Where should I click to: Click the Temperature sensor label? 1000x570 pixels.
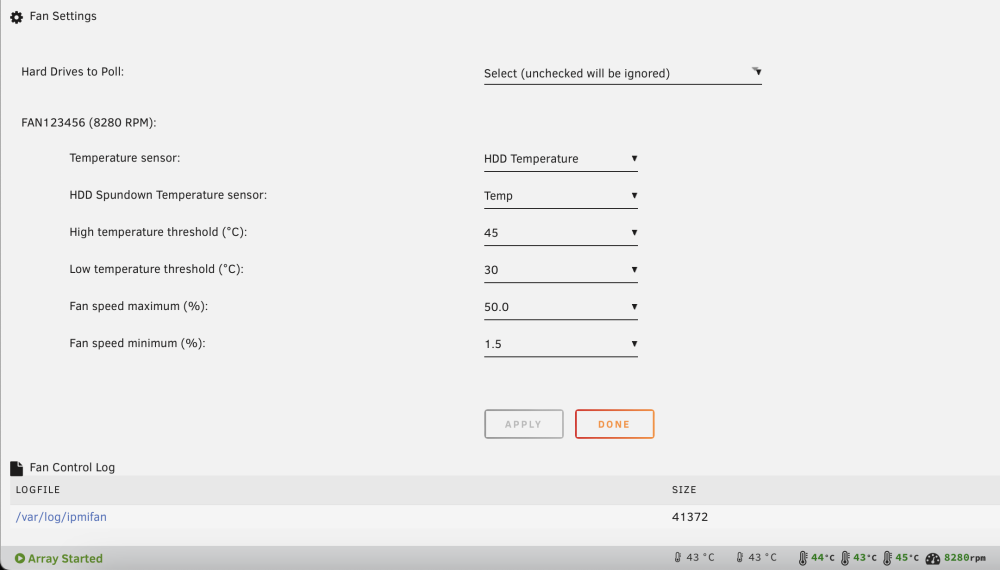(124, 157)
